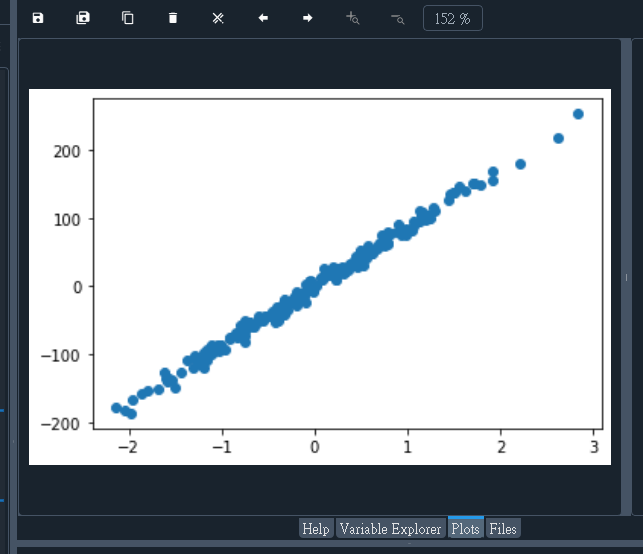Open the Help tab
The image size is (643, 554).
point(316,529)
